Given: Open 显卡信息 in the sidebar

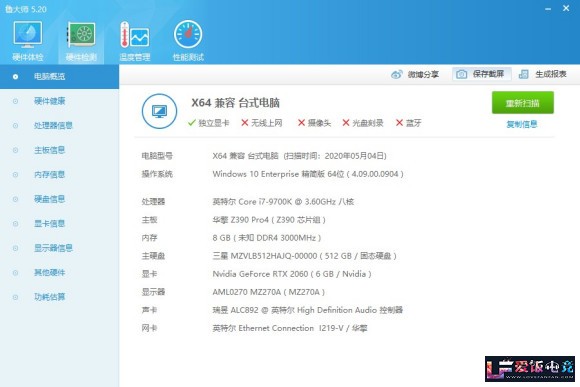Looking at the screenshot, I should [59, 223].
